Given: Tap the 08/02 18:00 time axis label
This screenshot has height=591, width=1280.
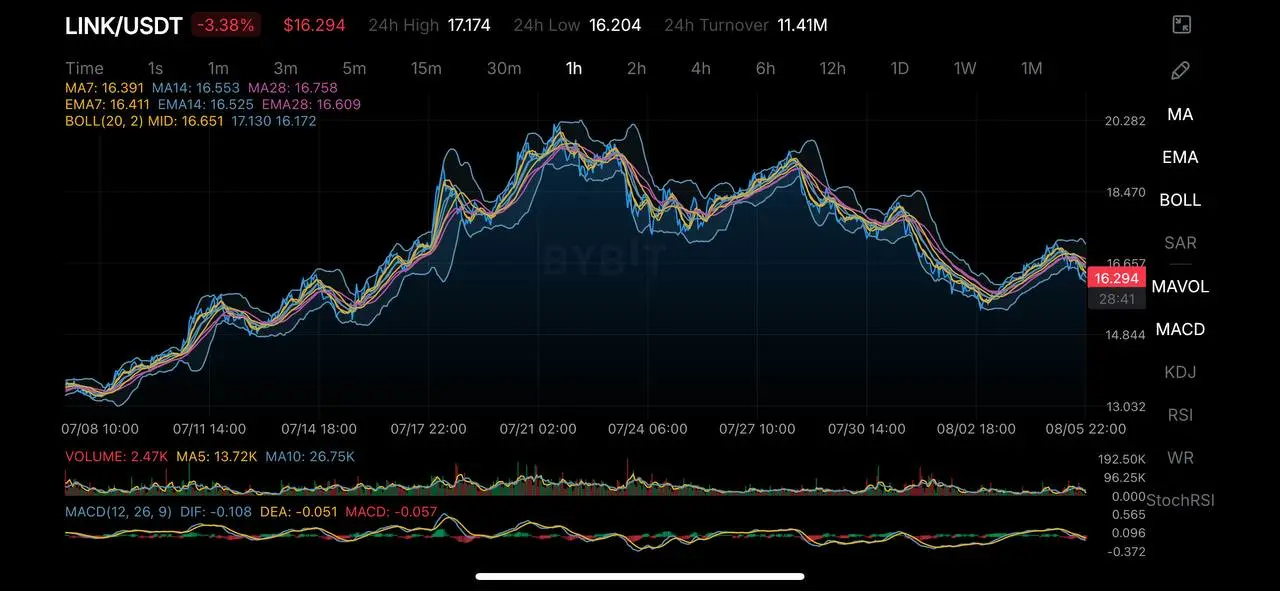Looking at the screenshot, I should pyautogui.click(x=977, y=429).
